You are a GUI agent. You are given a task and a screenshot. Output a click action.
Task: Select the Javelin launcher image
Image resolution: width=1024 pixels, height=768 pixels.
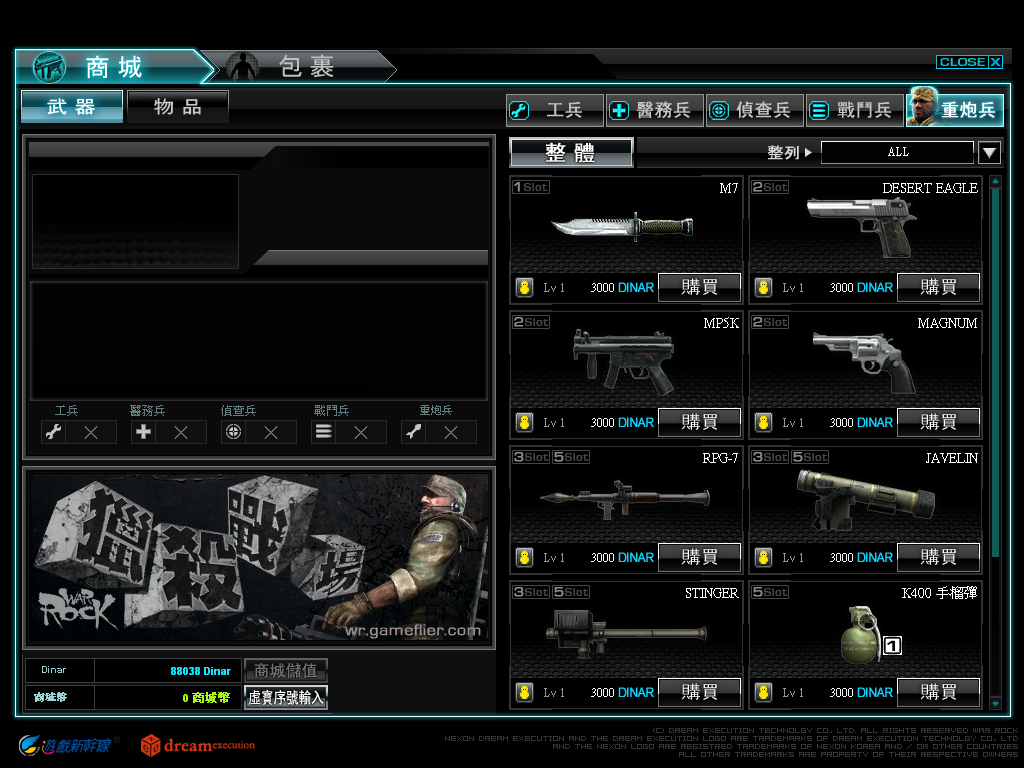click(x=865, y=500)
